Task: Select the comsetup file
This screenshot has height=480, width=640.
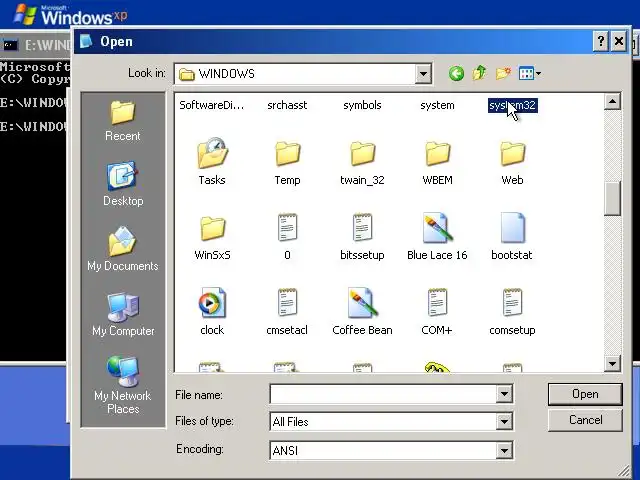Action: pos(512,312)
